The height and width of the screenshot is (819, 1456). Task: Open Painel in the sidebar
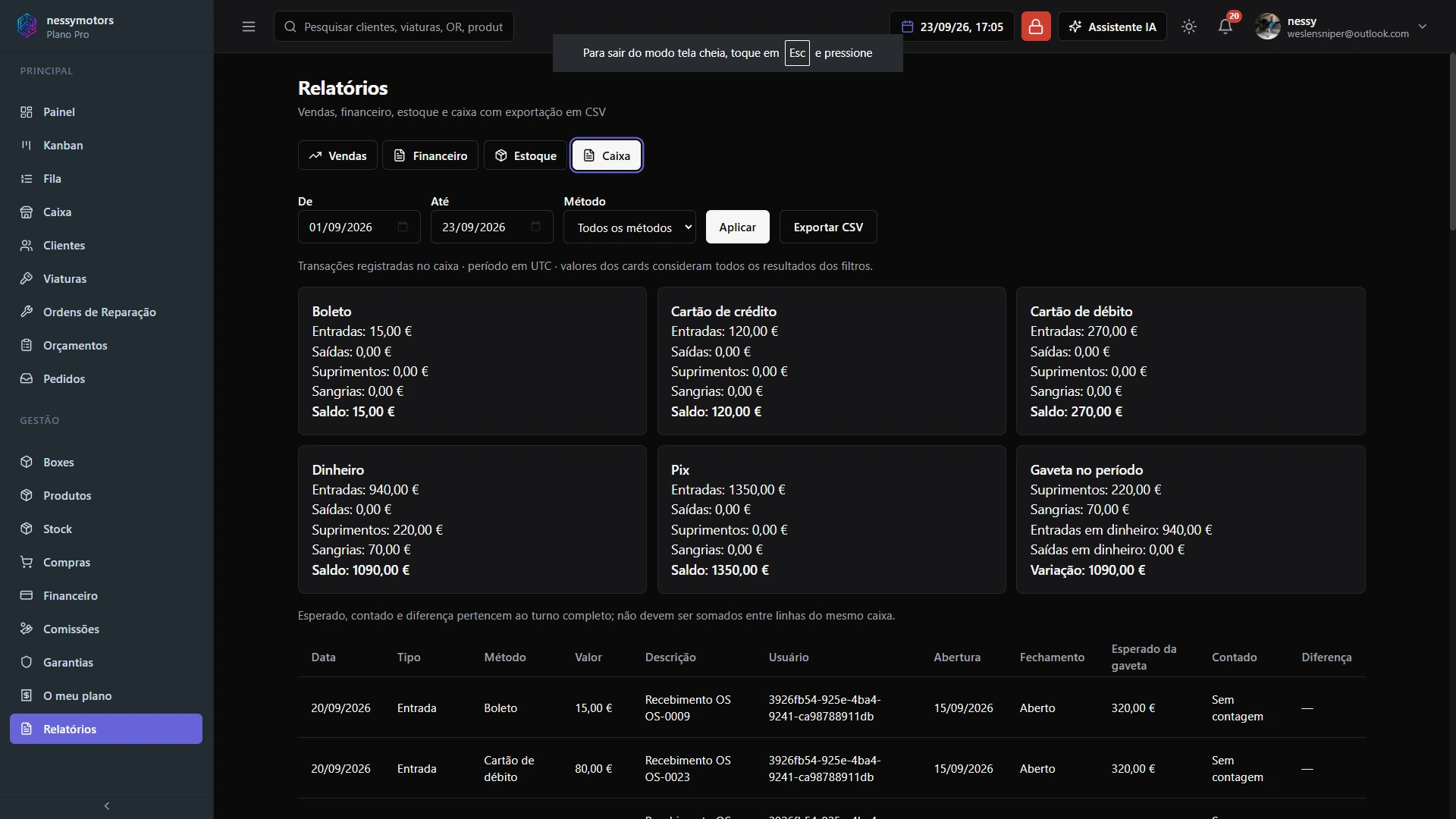pos(106,112)
